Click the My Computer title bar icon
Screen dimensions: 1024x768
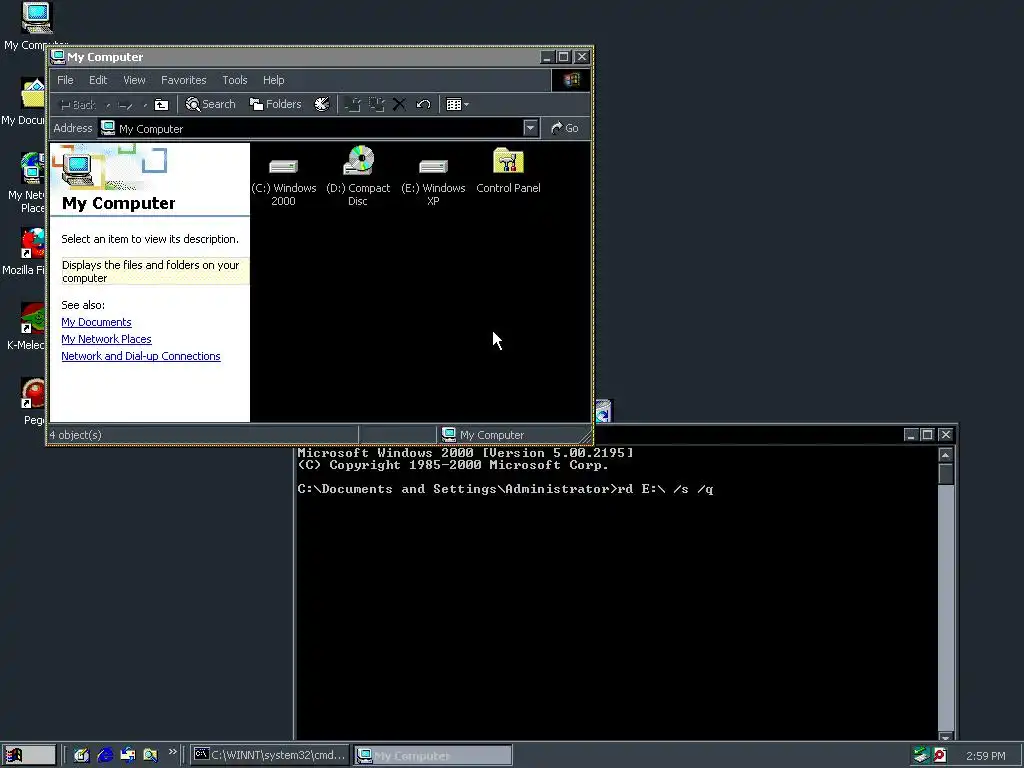[58, 57]
